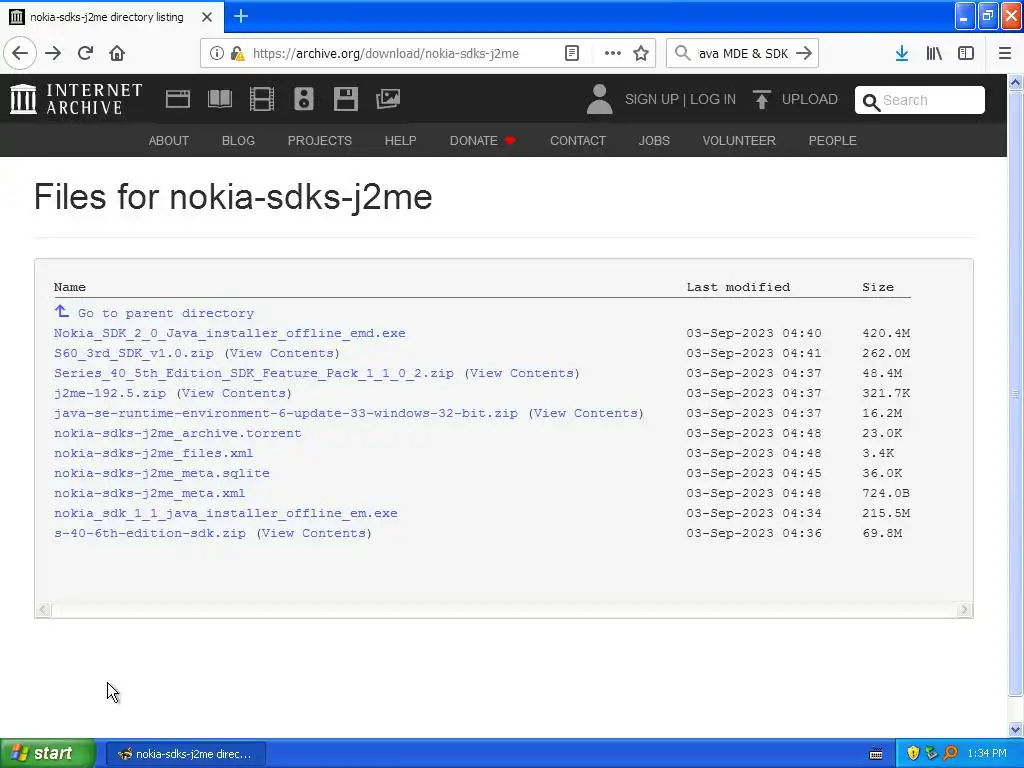The height and width of the screenshot is (768, 1024).
Task: Click the upload arrow icon
Action: click(x=761, y=99)
